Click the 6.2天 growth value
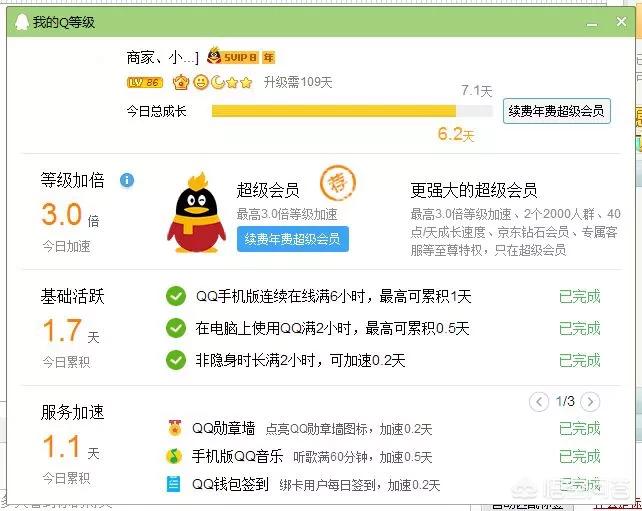 456,134
